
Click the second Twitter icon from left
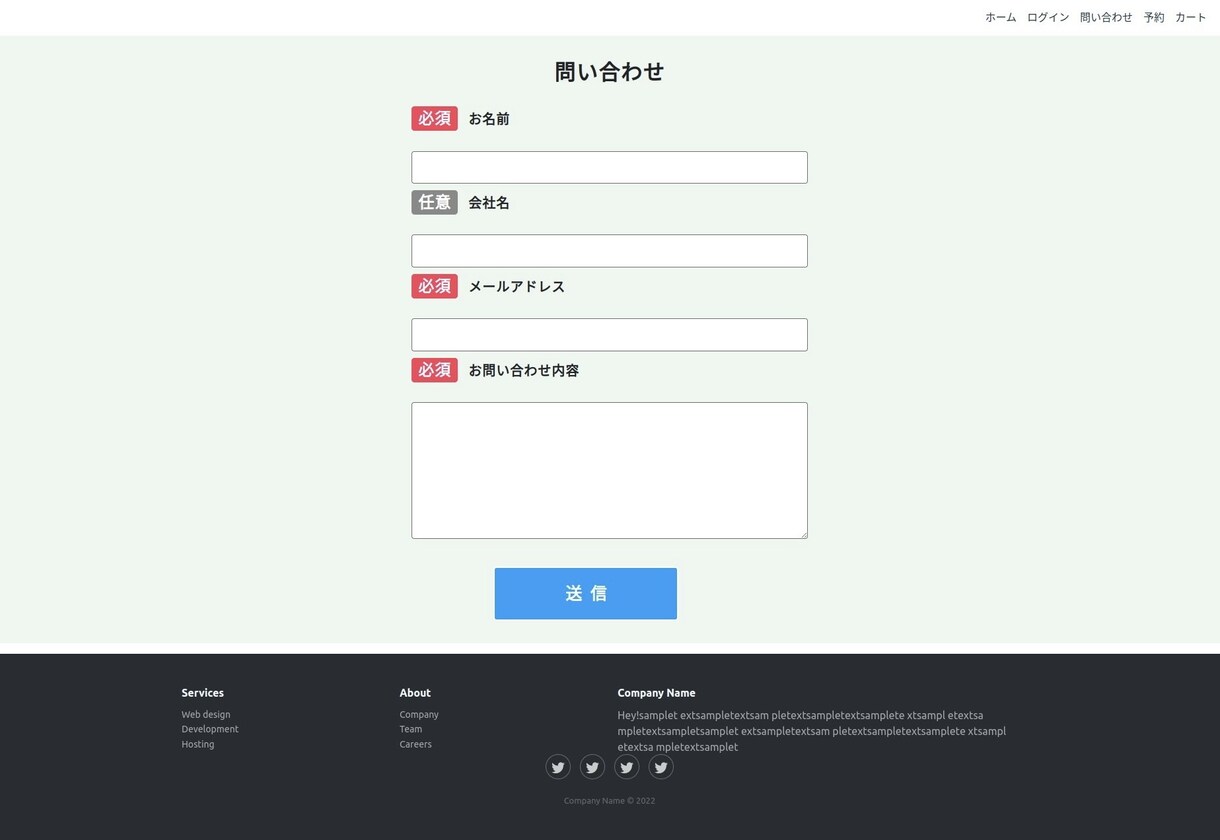pyautogui.click(x=592, y=767)
